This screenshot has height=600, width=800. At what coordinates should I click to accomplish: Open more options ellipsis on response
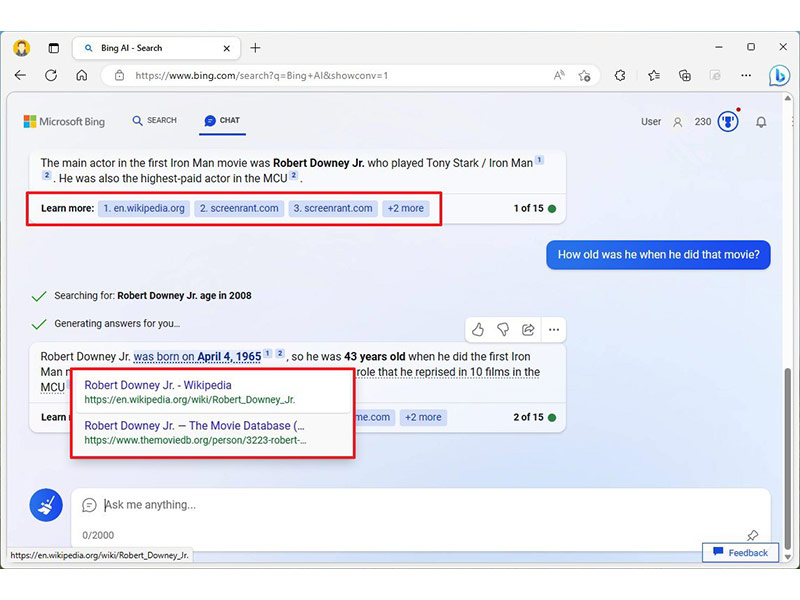pos(553,329)
